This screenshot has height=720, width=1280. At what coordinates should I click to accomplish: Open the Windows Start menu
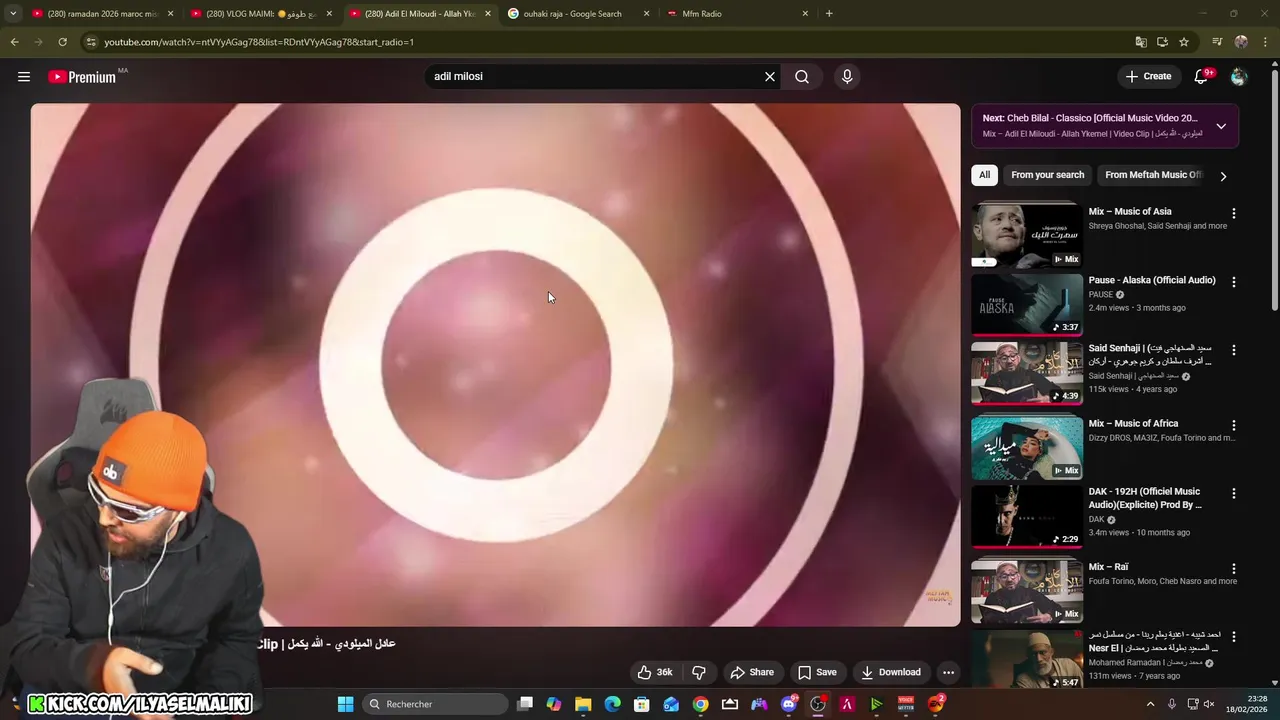(x=345, y=704)
